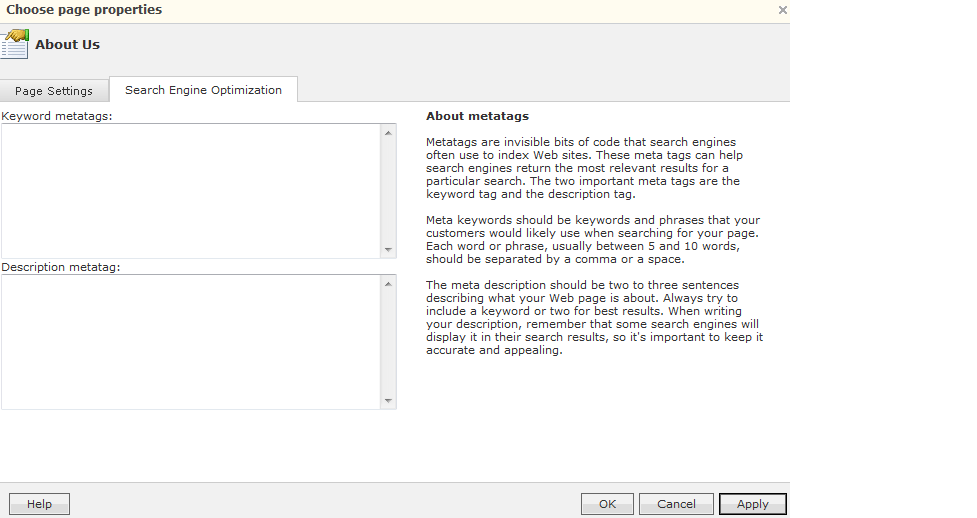The image size is (977, 518).
Task: Click Keyword metatags scrollbar down arrow
Action: 388,249
